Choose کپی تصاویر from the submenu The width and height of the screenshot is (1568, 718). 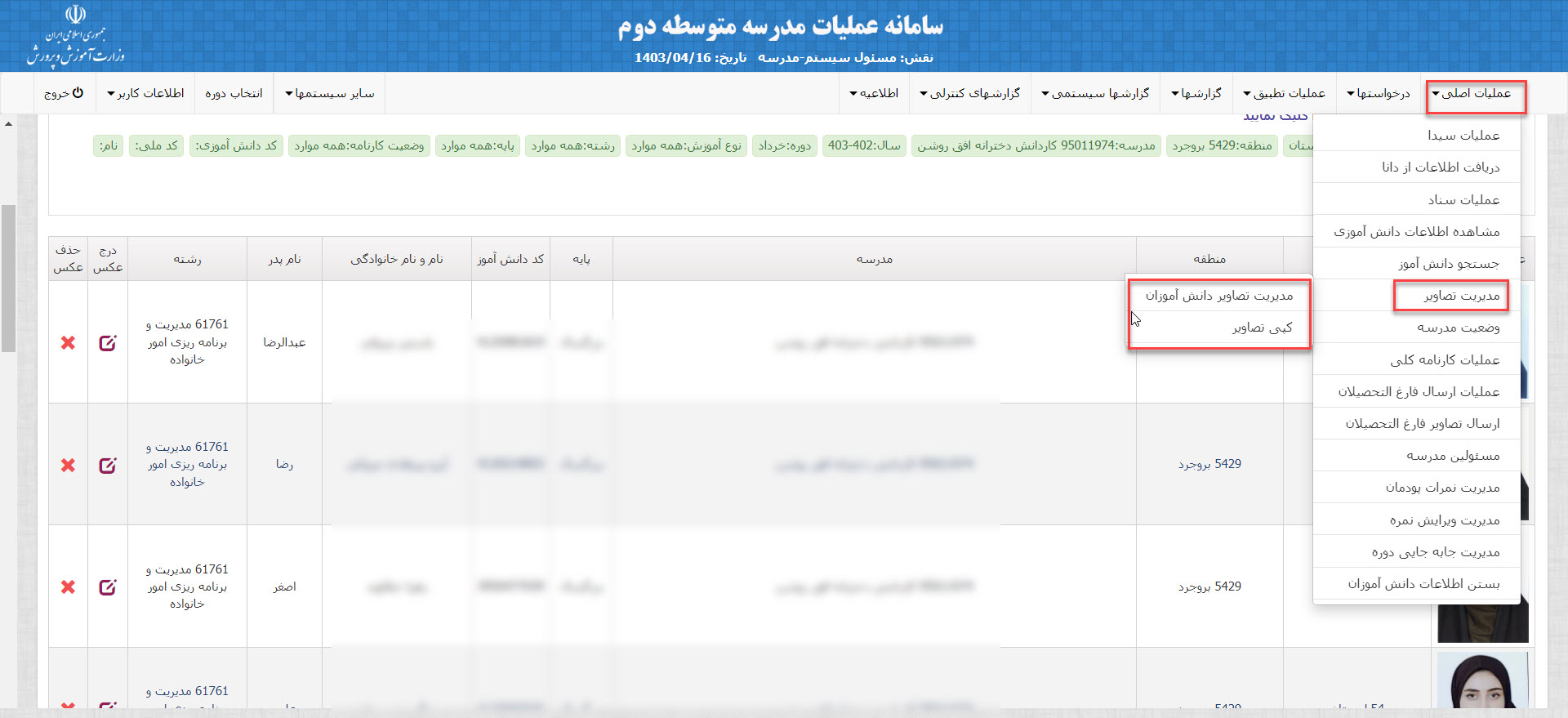pos(1262,328)
